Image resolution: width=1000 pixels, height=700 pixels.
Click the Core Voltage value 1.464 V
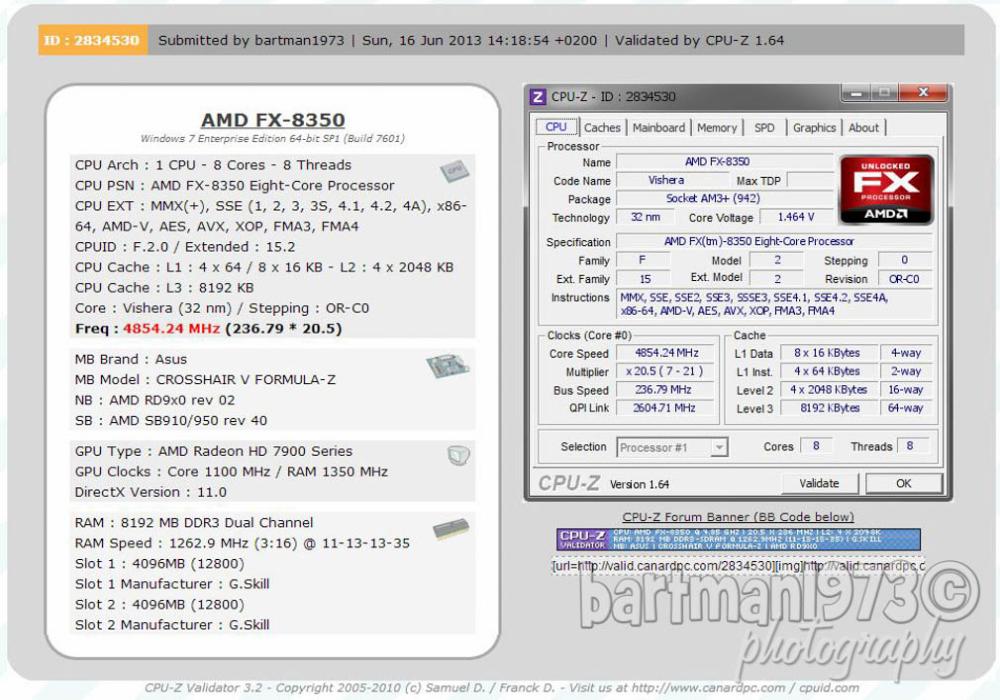click(796, 217)
